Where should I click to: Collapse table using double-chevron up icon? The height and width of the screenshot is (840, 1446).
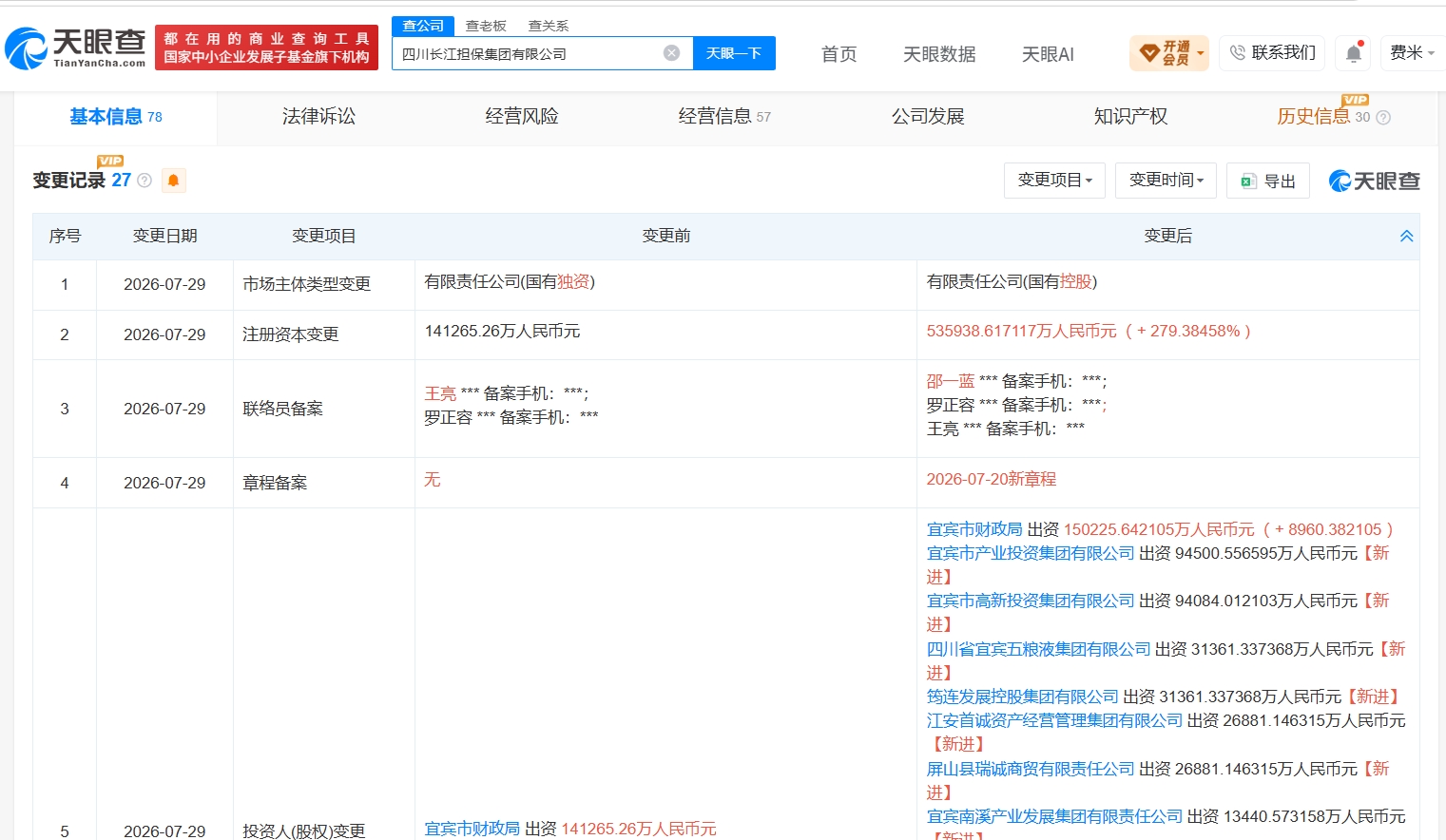[x=1406, y=237]
